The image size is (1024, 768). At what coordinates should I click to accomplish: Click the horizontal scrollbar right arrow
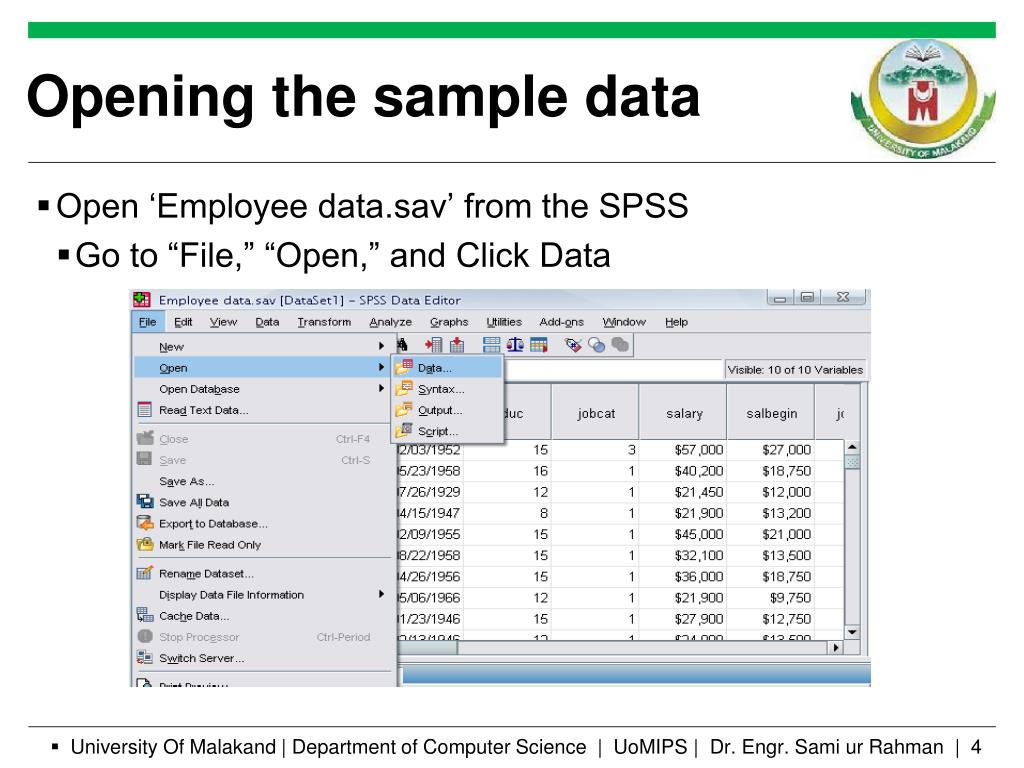(x=836, y=647)
